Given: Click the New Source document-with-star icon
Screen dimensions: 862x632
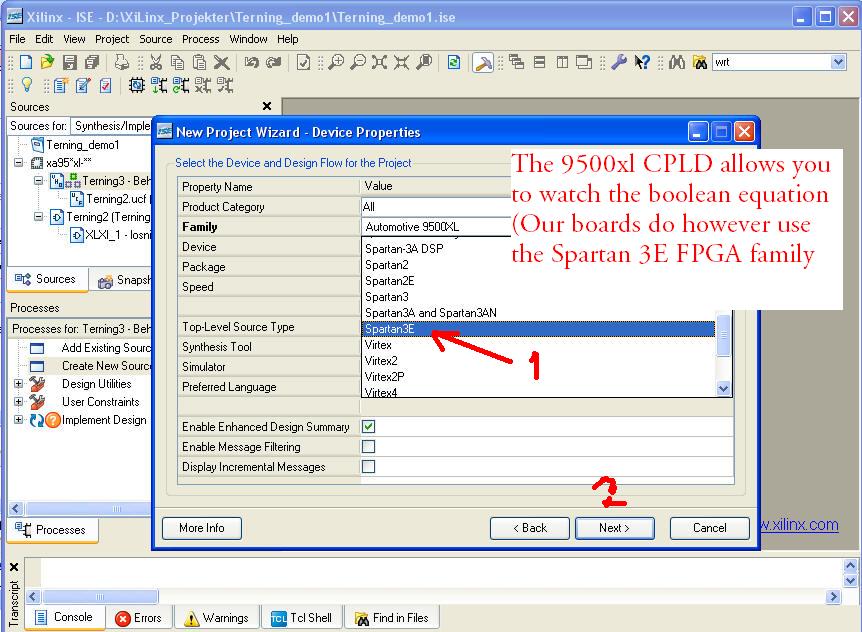Looking at the screenshot, I should (60, 85).
